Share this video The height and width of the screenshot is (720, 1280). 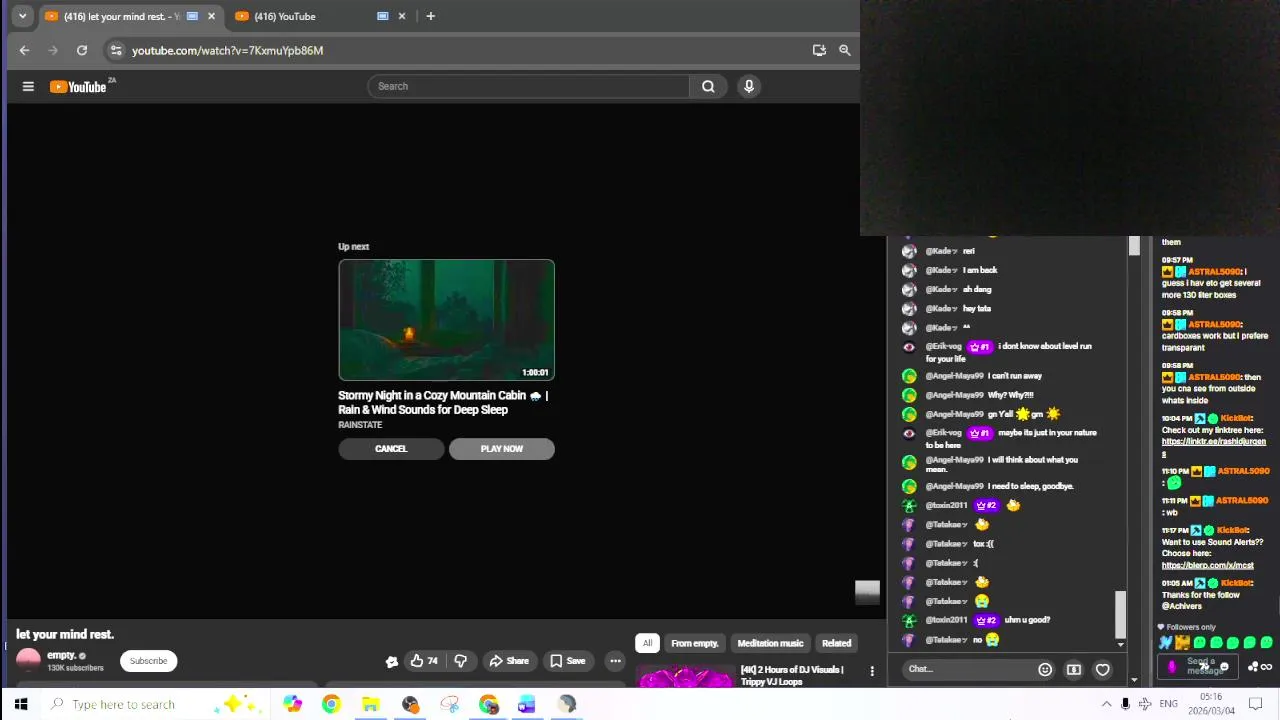(x=508, y=661)
